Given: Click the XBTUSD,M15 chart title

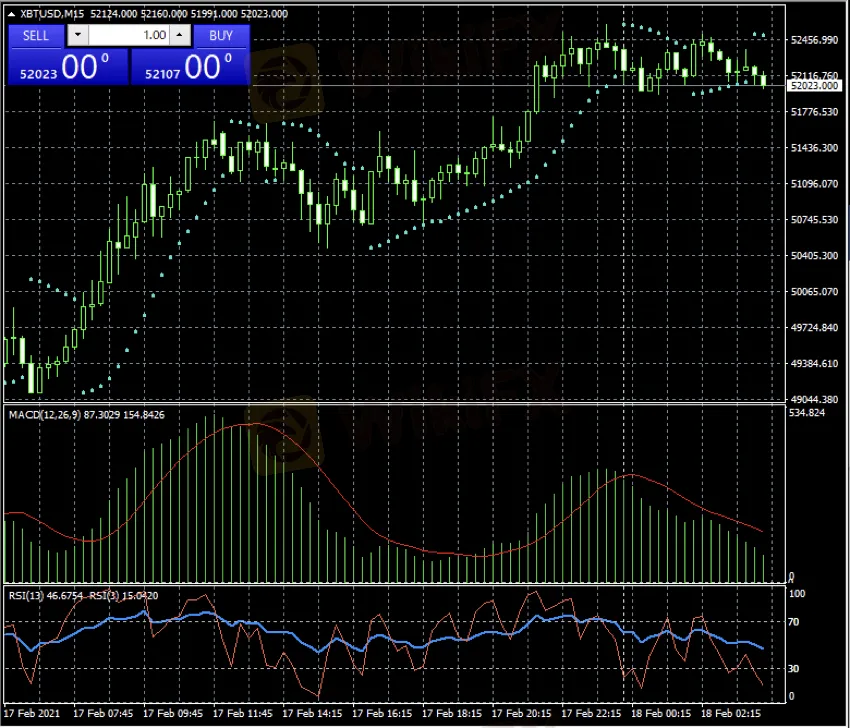Looking at the screenshot, I should 52,14.
